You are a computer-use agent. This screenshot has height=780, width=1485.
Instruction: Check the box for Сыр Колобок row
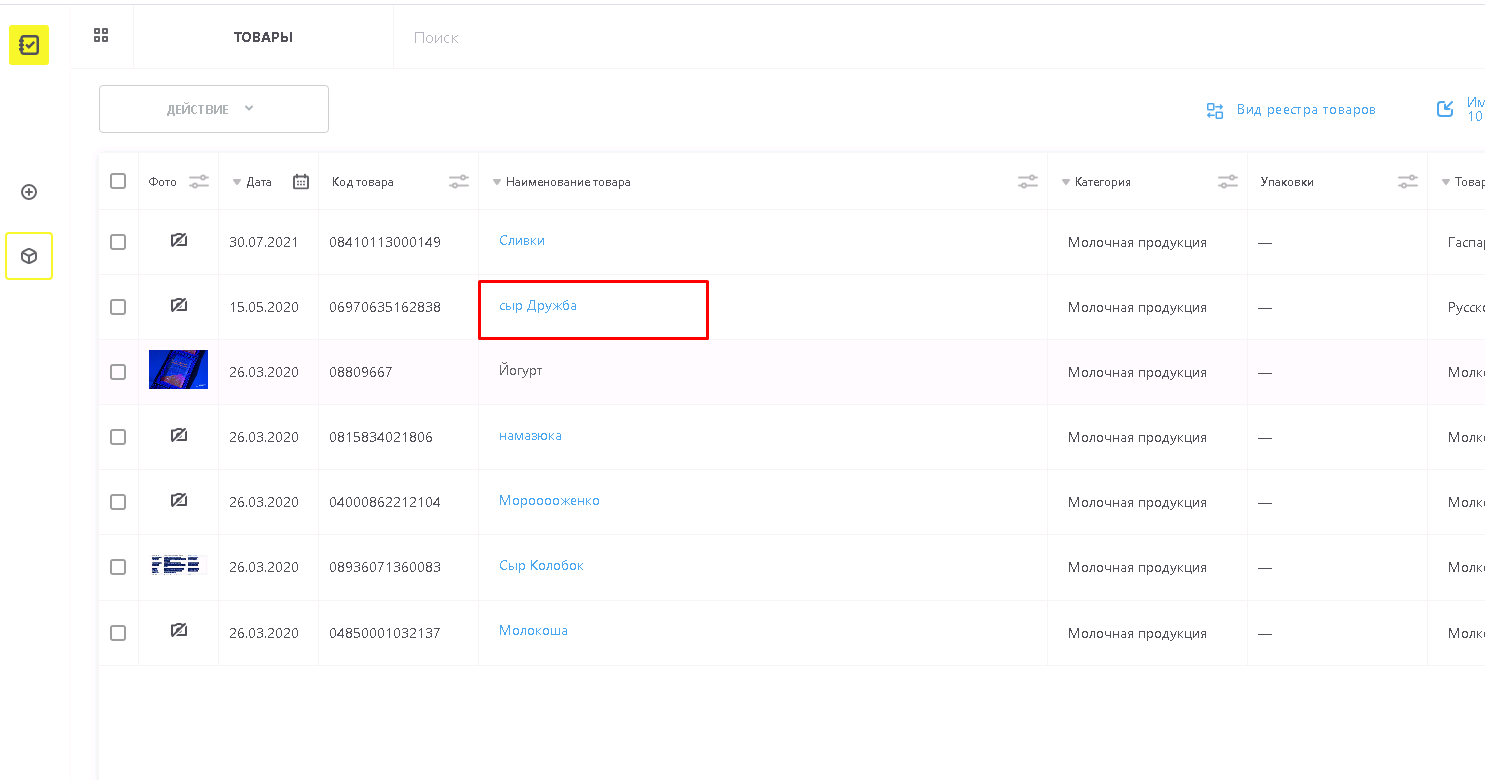coord(118,567)
